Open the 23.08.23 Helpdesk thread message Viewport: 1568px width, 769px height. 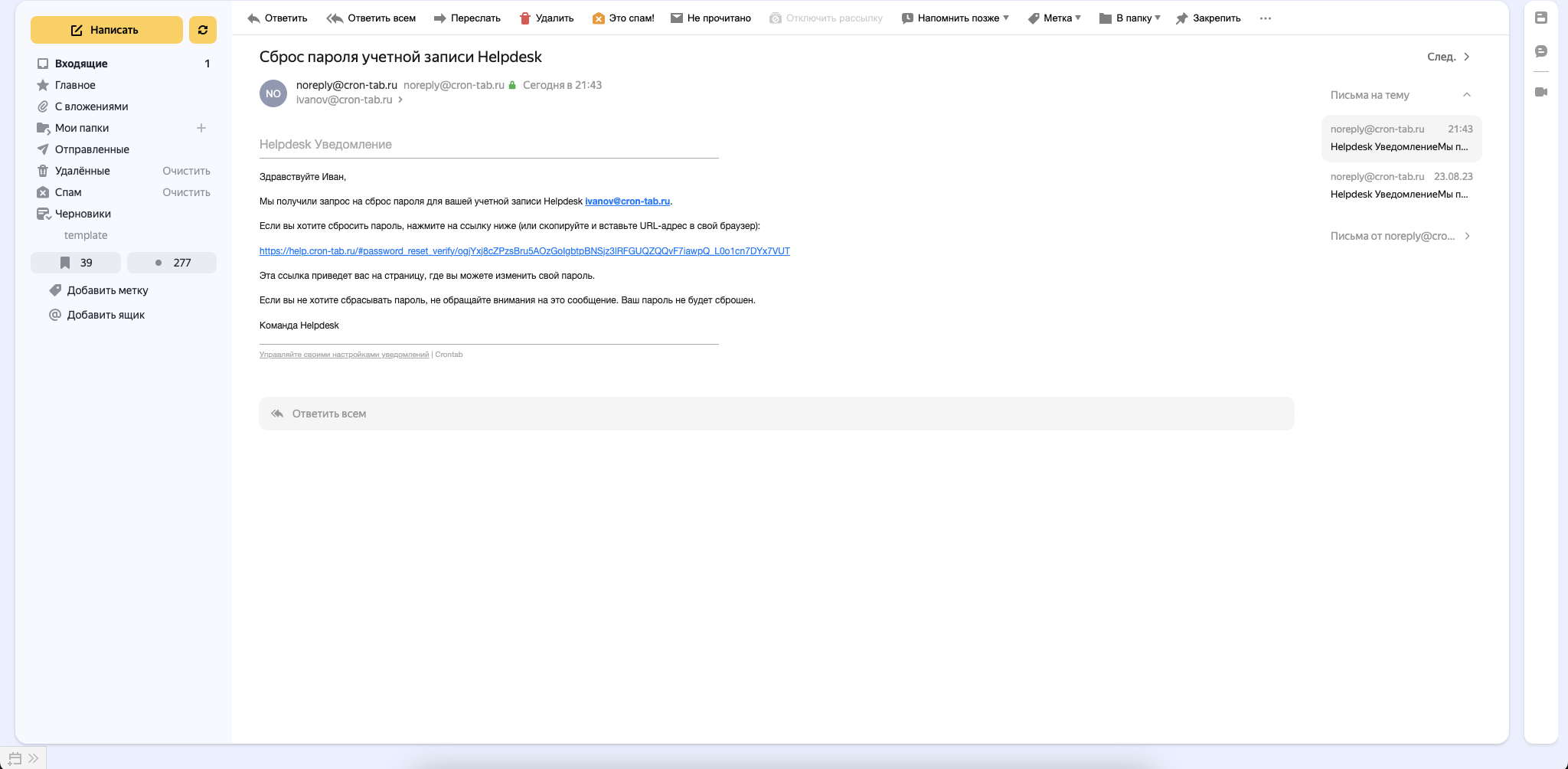1401,185
